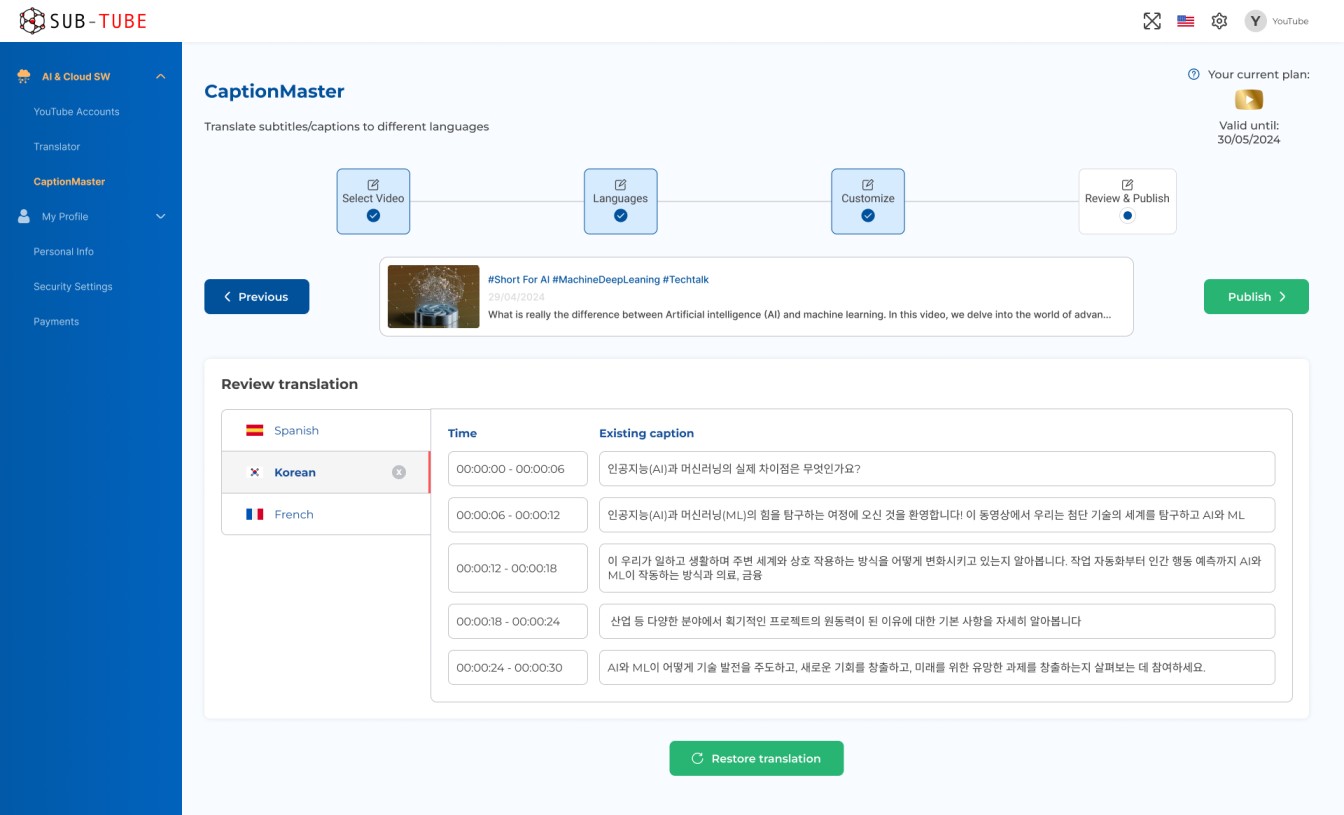Expand the My Profile section chevron
Screen dimensions: 1344x815
160,216
